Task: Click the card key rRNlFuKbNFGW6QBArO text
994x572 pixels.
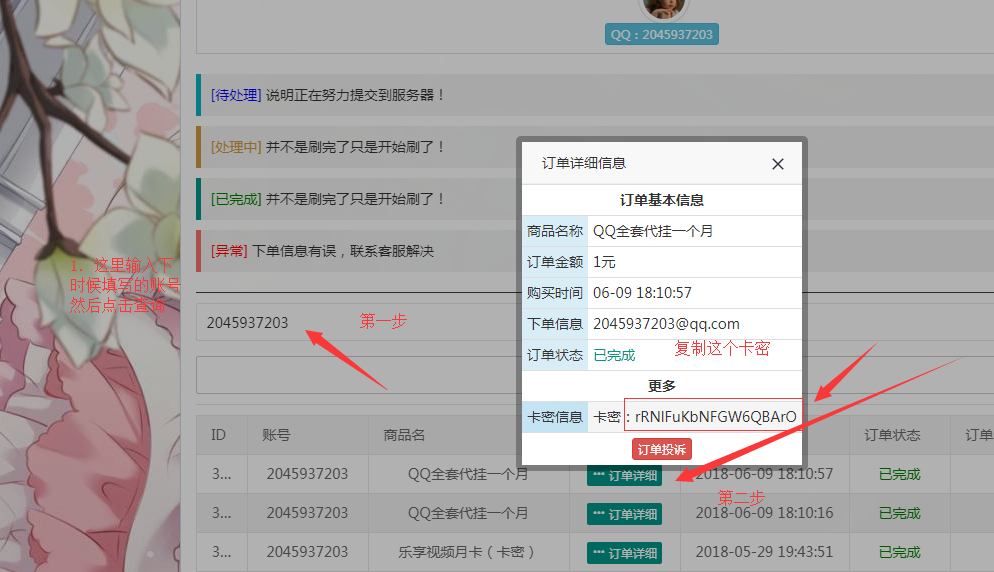Action: 716,417
